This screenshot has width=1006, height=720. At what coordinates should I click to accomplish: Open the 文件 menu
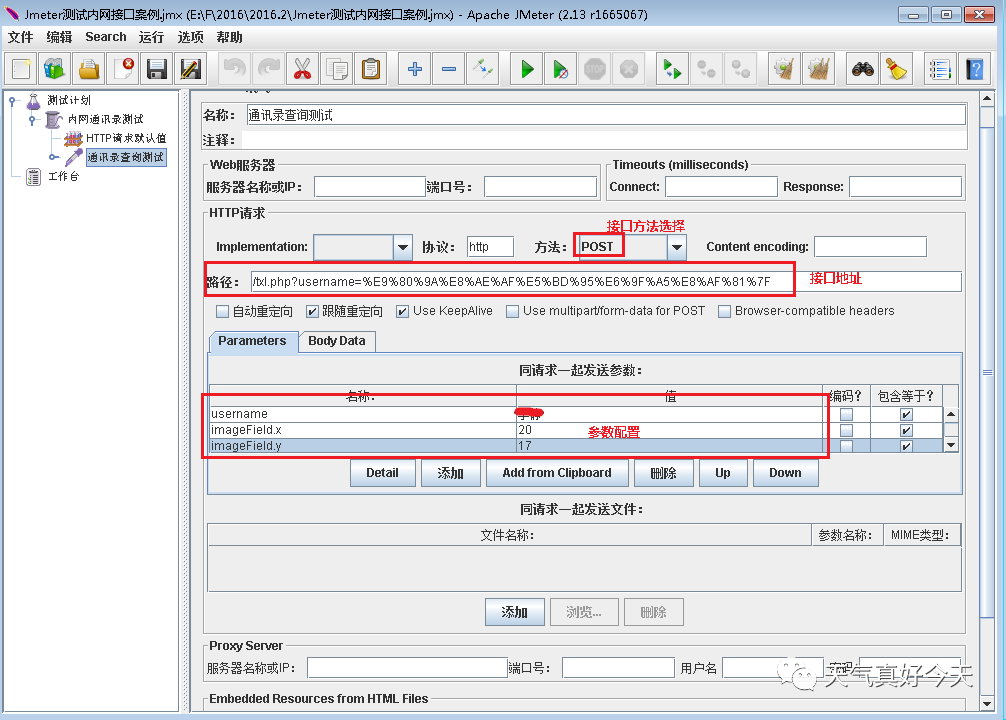coord(21,37)
